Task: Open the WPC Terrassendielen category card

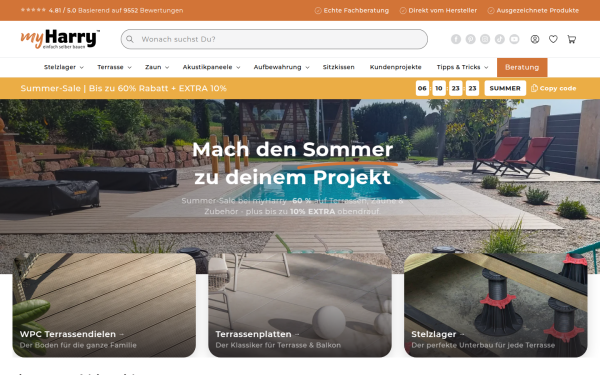Action: tap(104, 305)
